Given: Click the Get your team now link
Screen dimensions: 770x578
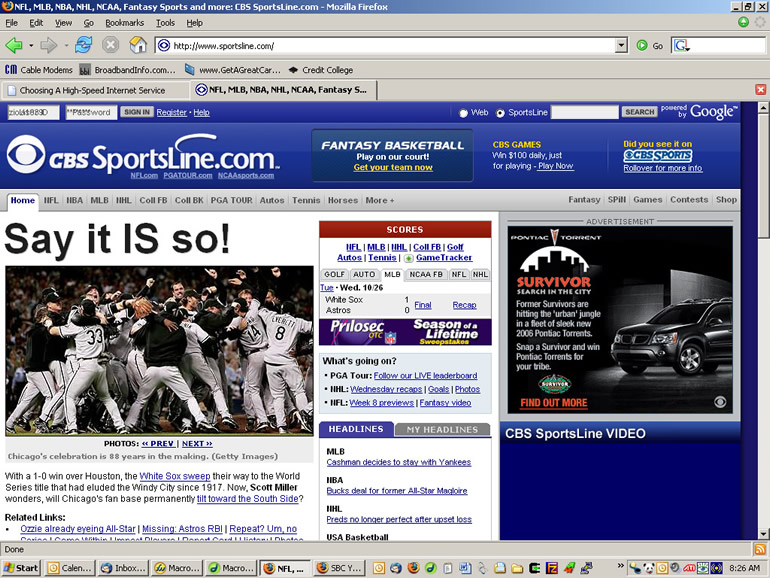Looking at the screenshot, I should pyautogui.click(x=393, y=167).
